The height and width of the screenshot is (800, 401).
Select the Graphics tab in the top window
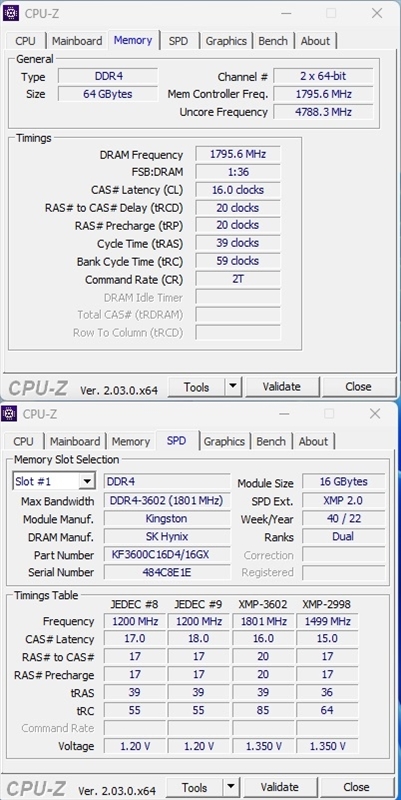click(226, 41)
